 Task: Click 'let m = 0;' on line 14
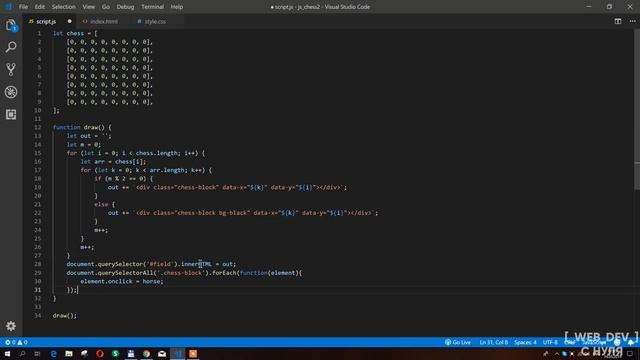pos(84,144)
